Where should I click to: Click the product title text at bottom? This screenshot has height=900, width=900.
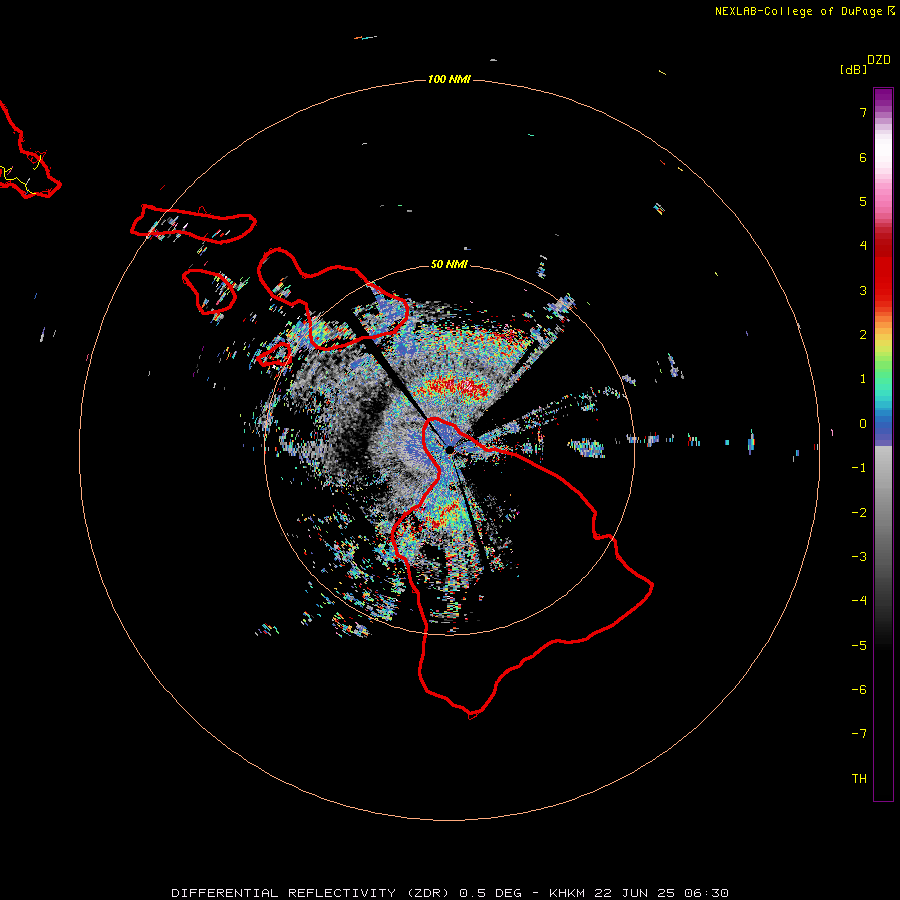[450, 893]
